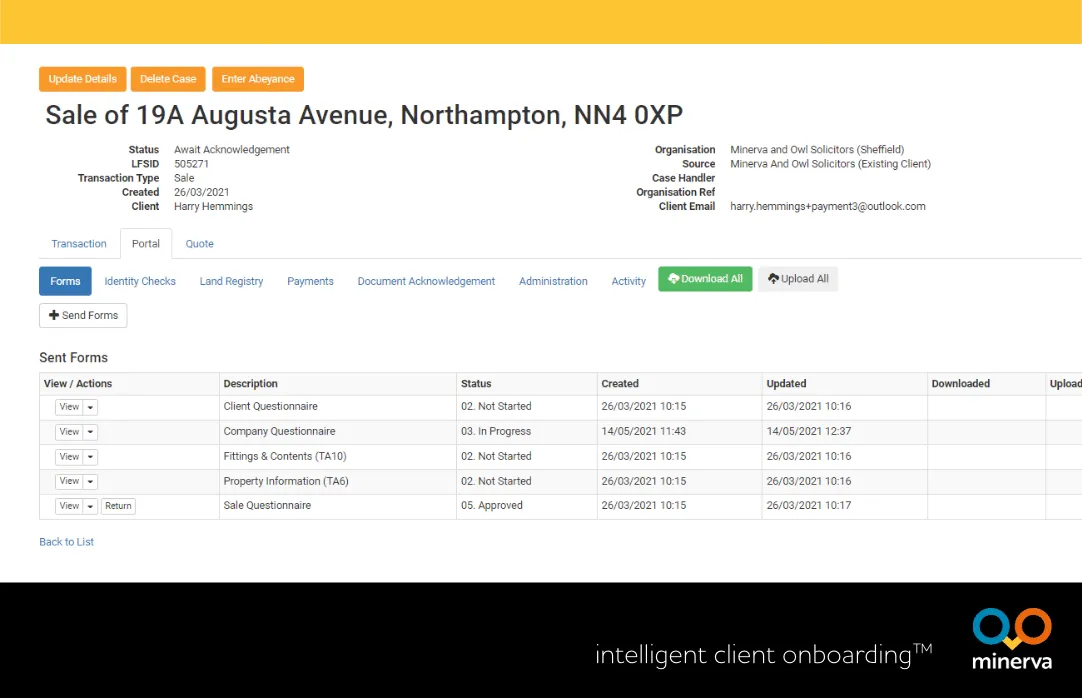The width and height of the screenshot is (1082, 698).
Task: Click the Minerva logo in footer
Action: tap(1012, 639)
